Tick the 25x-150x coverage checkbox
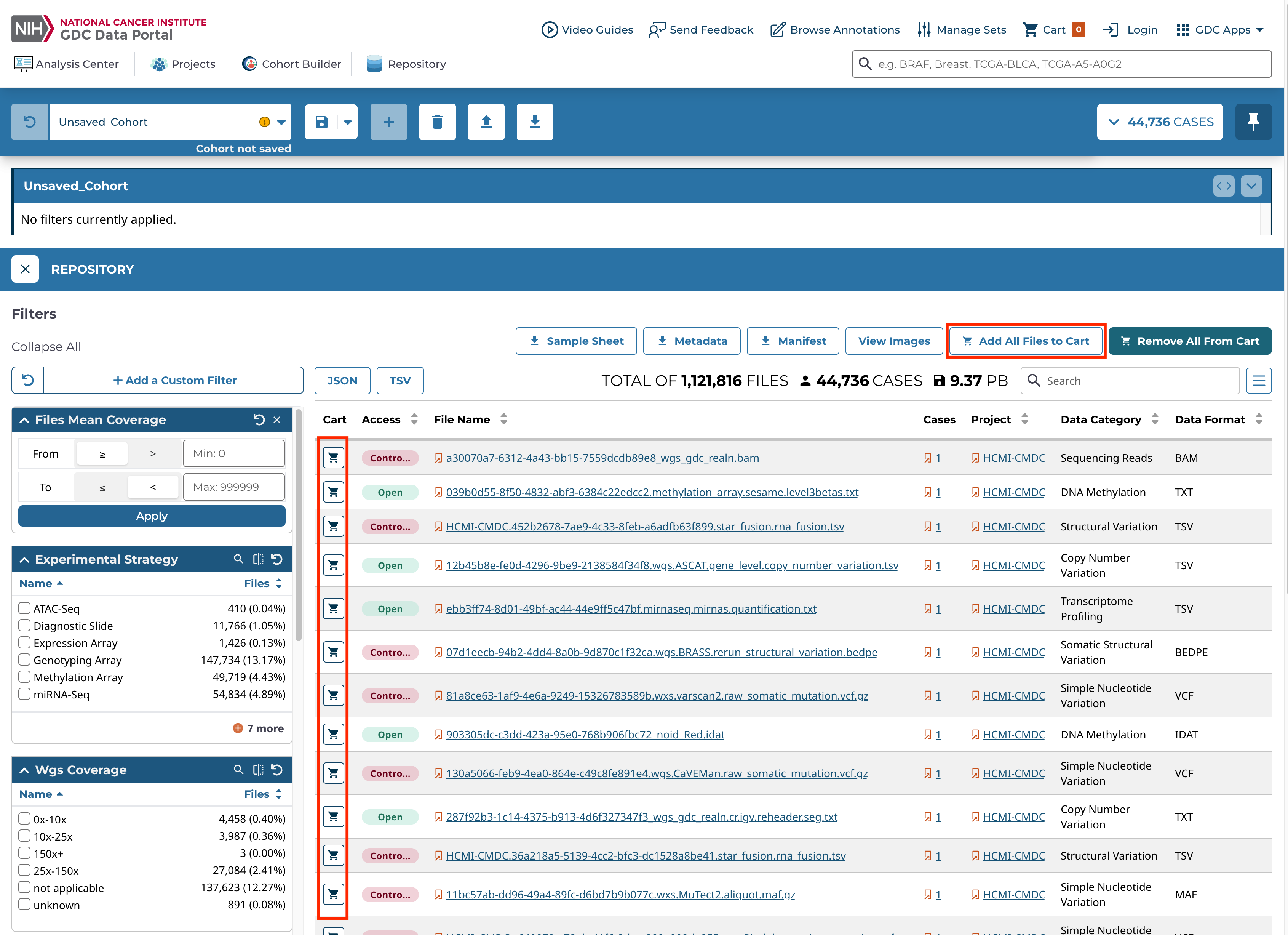Viewport: 1288px width, 935px height. 24,870
